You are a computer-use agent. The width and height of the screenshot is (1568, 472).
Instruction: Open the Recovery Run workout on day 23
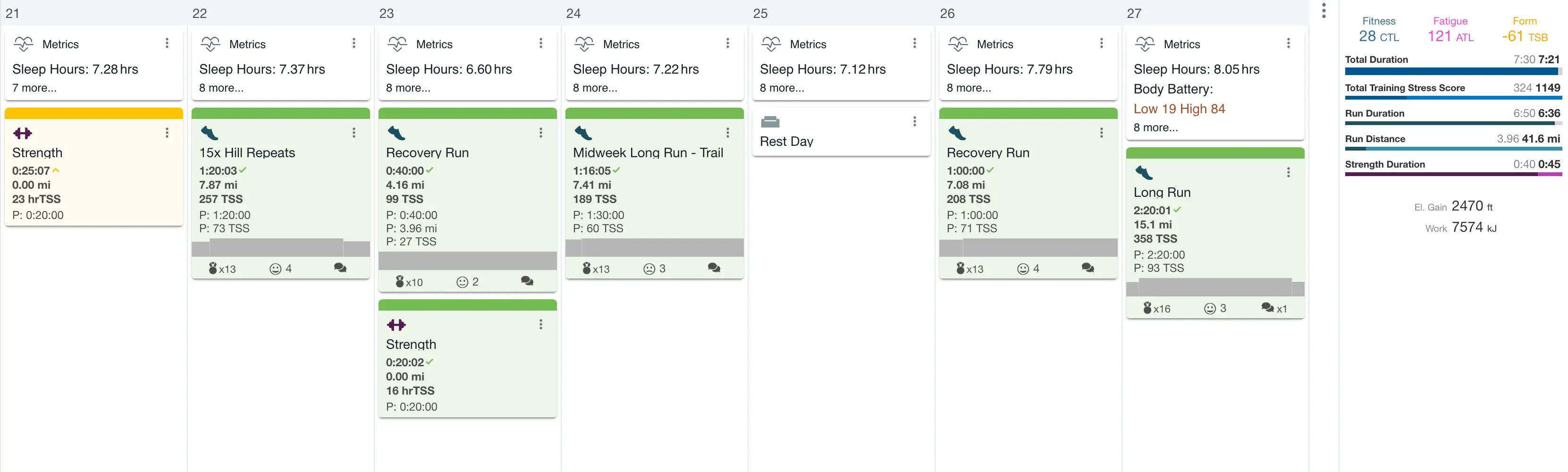pos(427,153)
